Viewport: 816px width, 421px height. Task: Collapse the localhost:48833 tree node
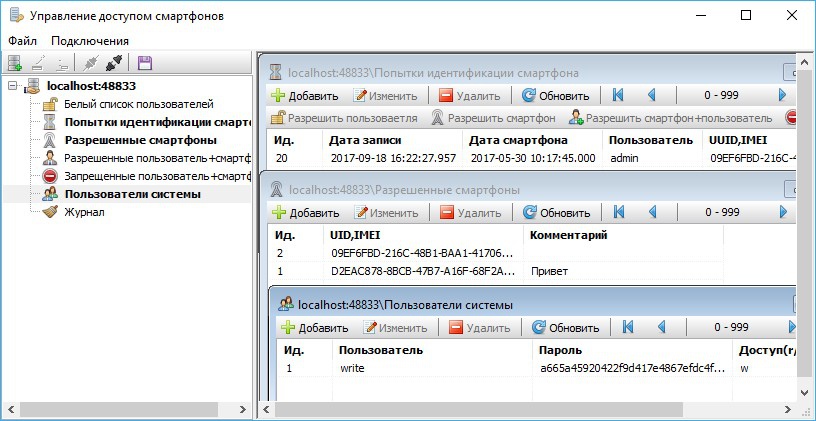point(12,86)
